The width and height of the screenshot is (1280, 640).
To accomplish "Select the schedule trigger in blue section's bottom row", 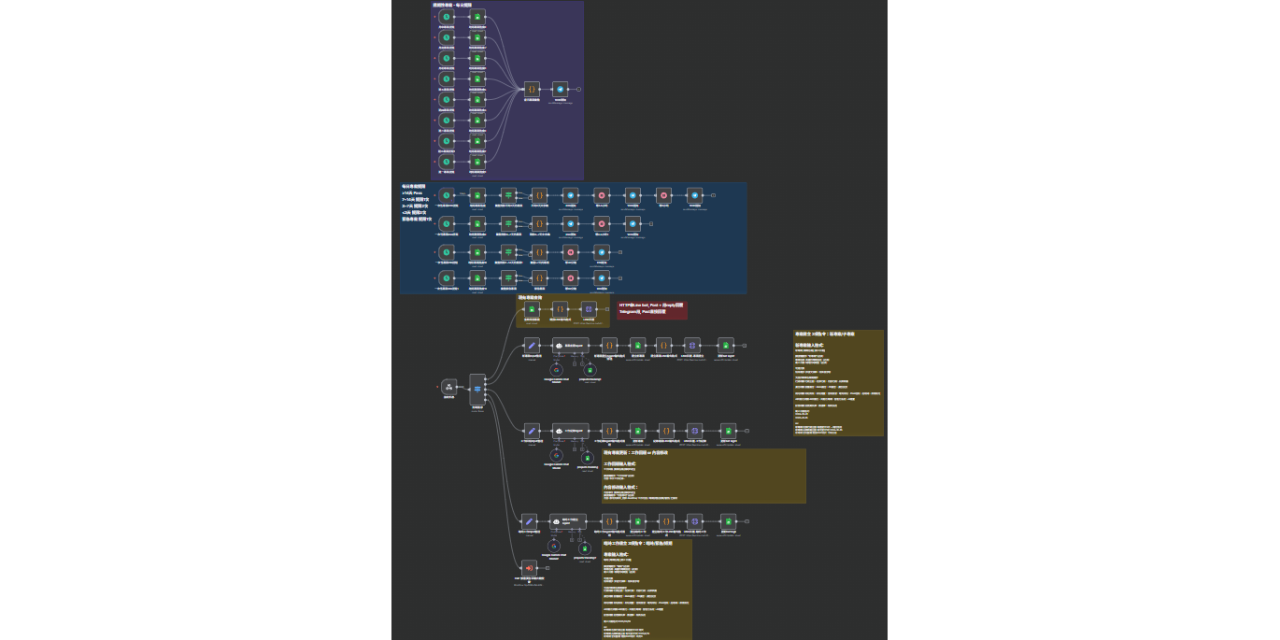I will point(446,278).
